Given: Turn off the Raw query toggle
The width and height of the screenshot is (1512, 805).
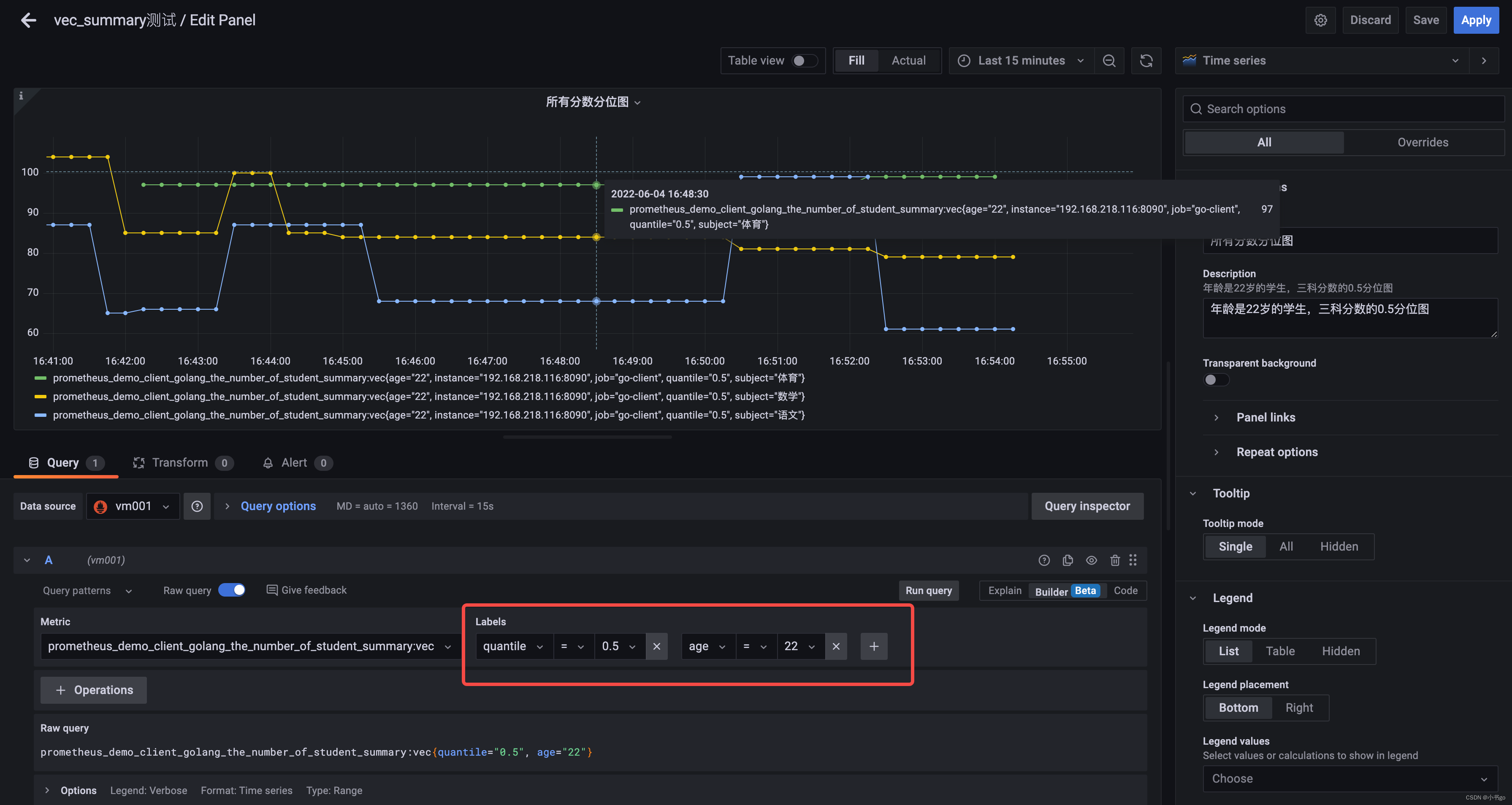Looking at the screenshot, I should pyautogui.click(x=232, y=590).
